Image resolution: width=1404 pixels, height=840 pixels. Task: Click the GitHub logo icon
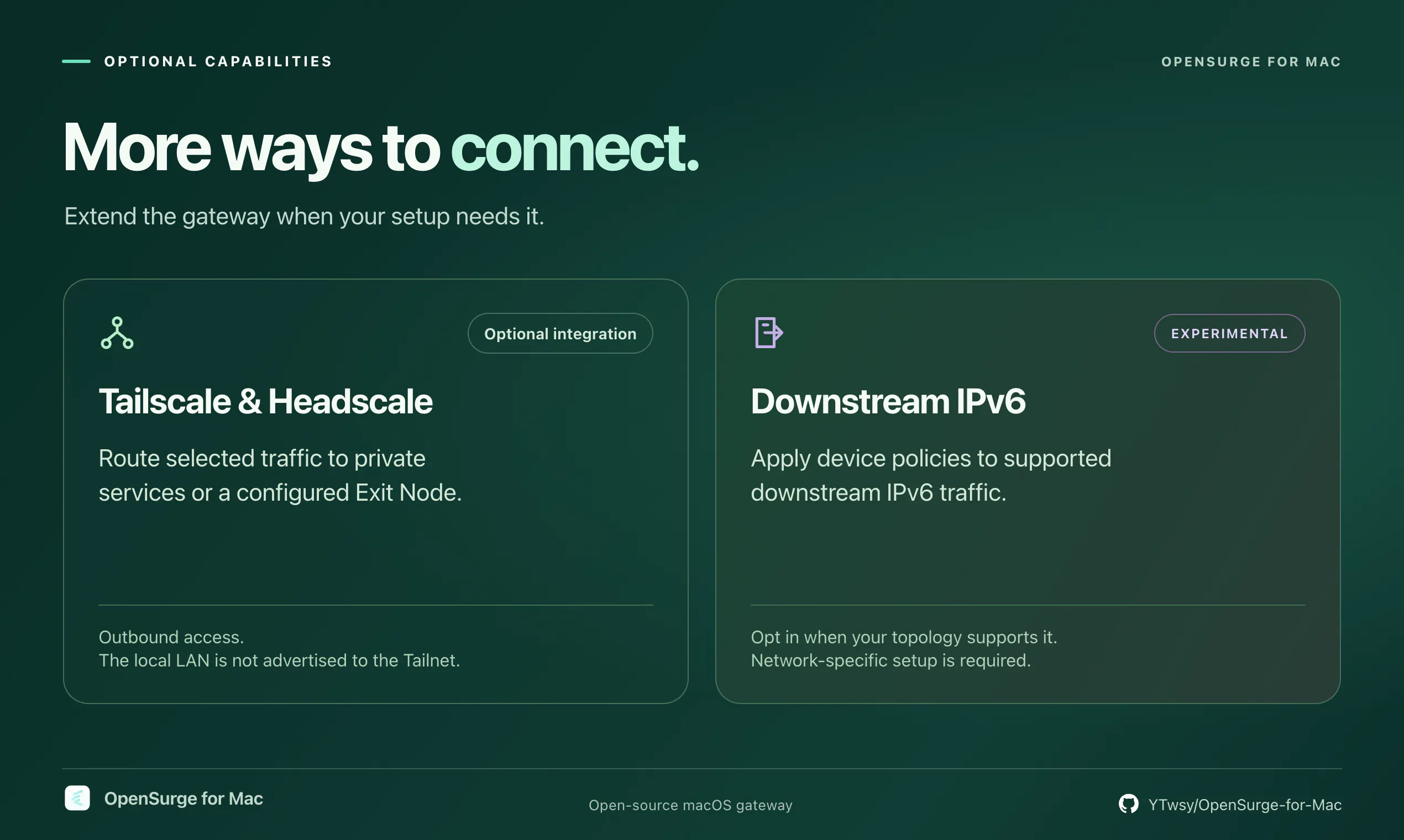[x=1128, y=804]
